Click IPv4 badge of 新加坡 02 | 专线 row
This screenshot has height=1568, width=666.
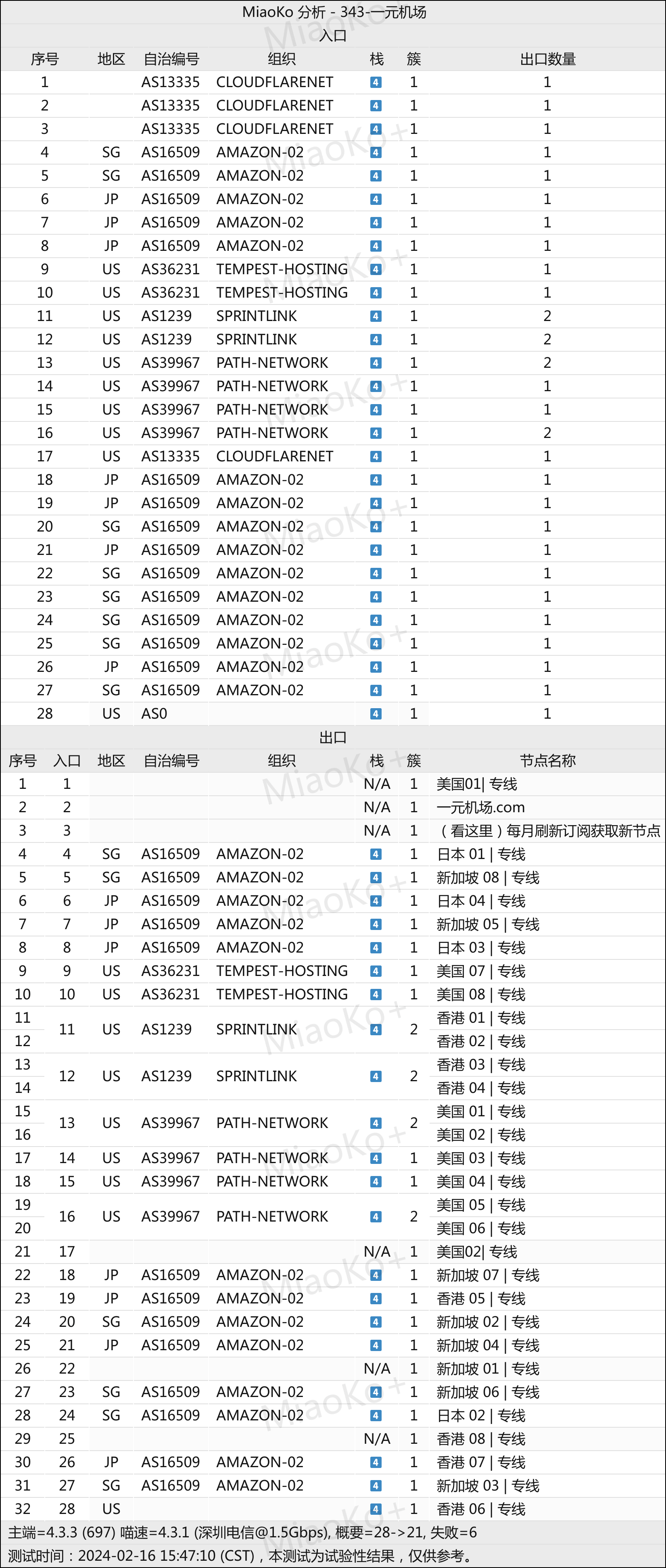tap(376, 1322)
